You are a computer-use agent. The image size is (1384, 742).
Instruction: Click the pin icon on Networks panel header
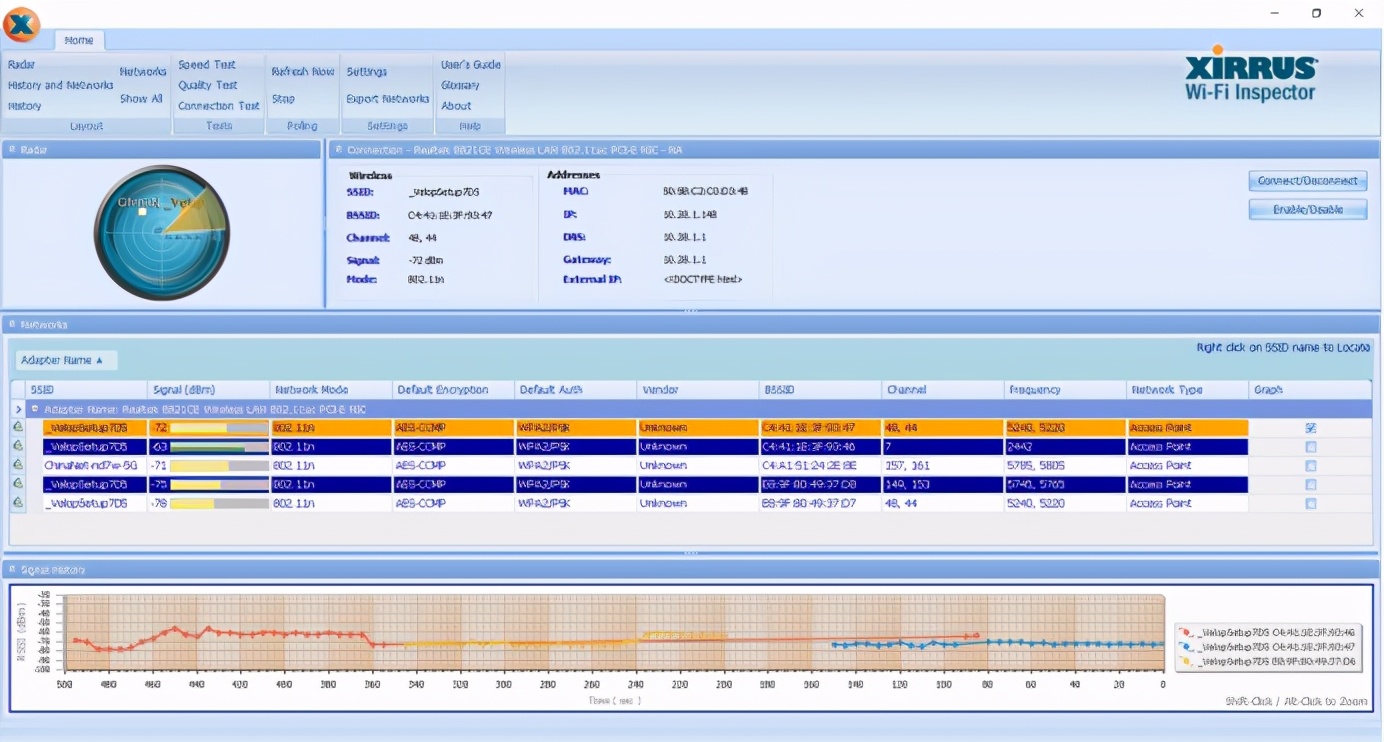coord(11,325)
